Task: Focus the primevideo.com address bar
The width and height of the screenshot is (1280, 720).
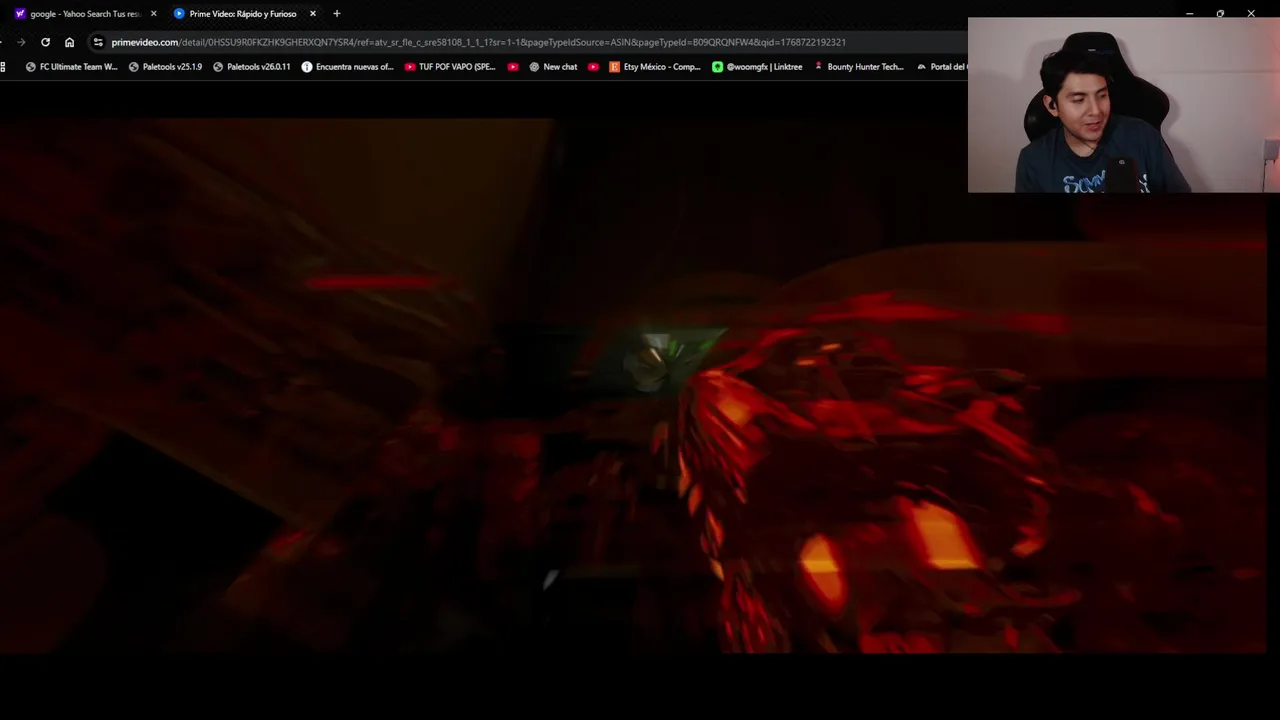Action: pyautogui.click(x=478, y=42)
